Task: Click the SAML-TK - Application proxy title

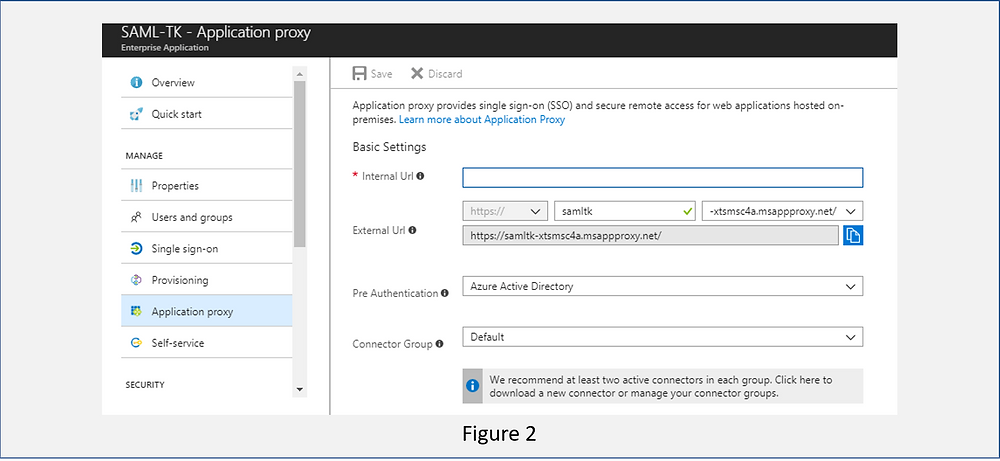Action: pyautogui.click(x=216, y=33)
